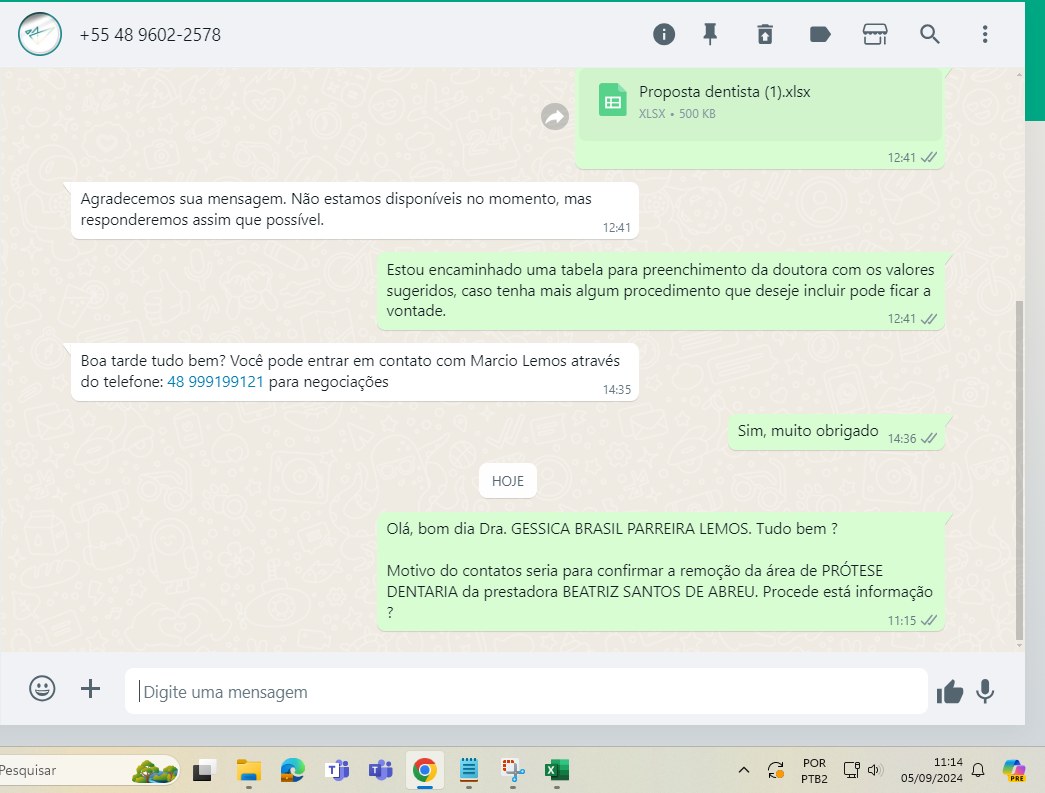This screenshot has height=793, width=1045.
Task: Click the contact profile avatar
Action: tap(40, 34)
